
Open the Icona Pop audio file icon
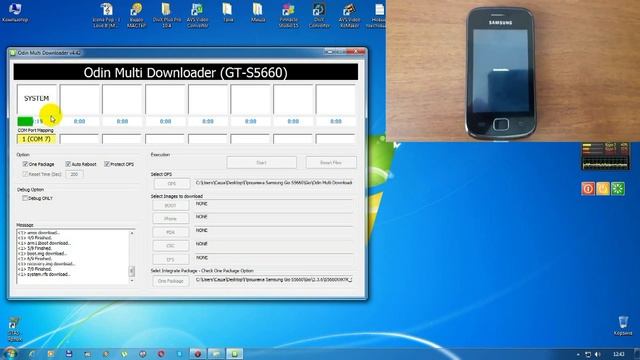click(106, 15)
